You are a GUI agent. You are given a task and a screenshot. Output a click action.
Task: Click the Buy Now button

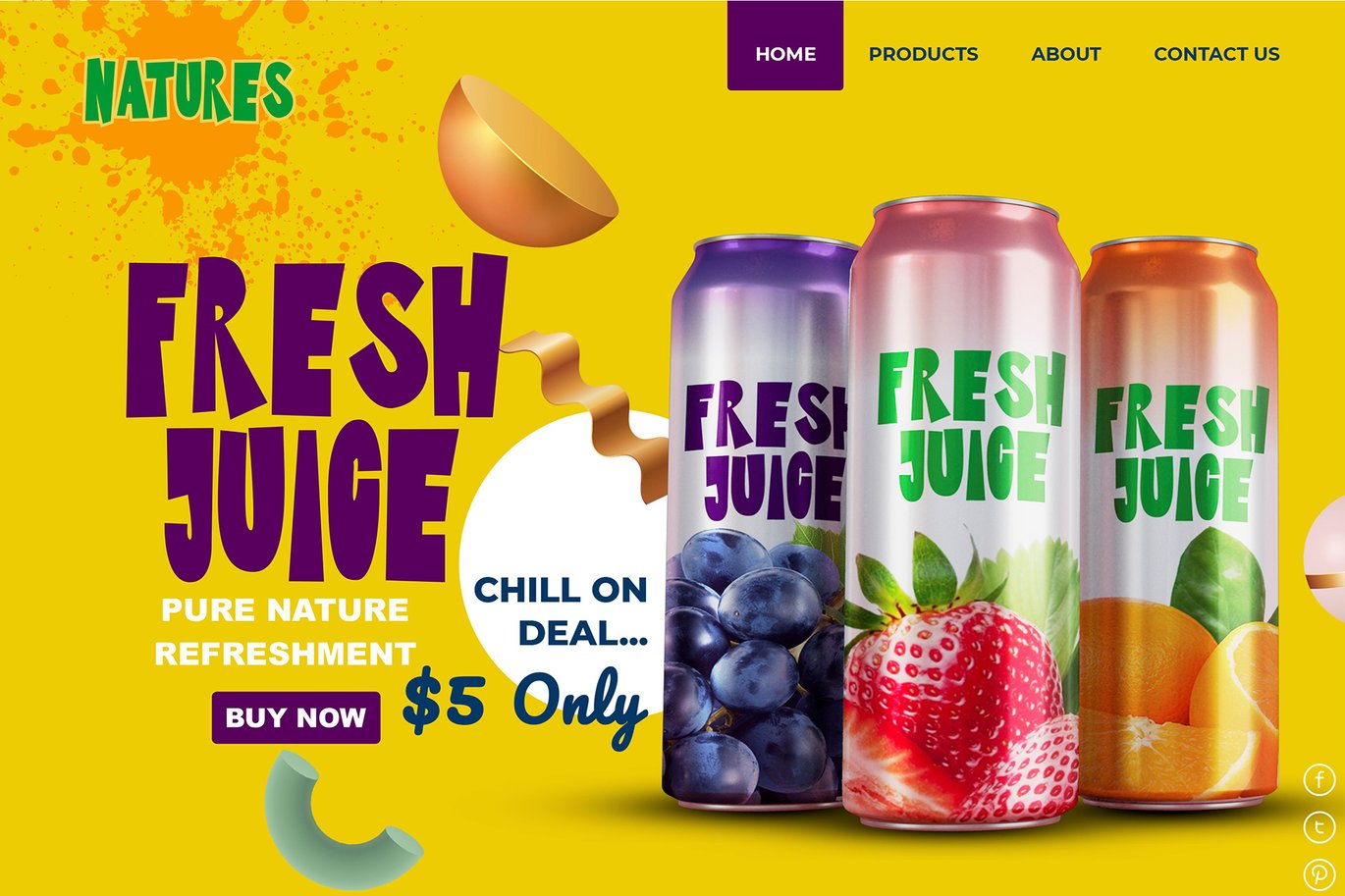(x=296, y=717)
